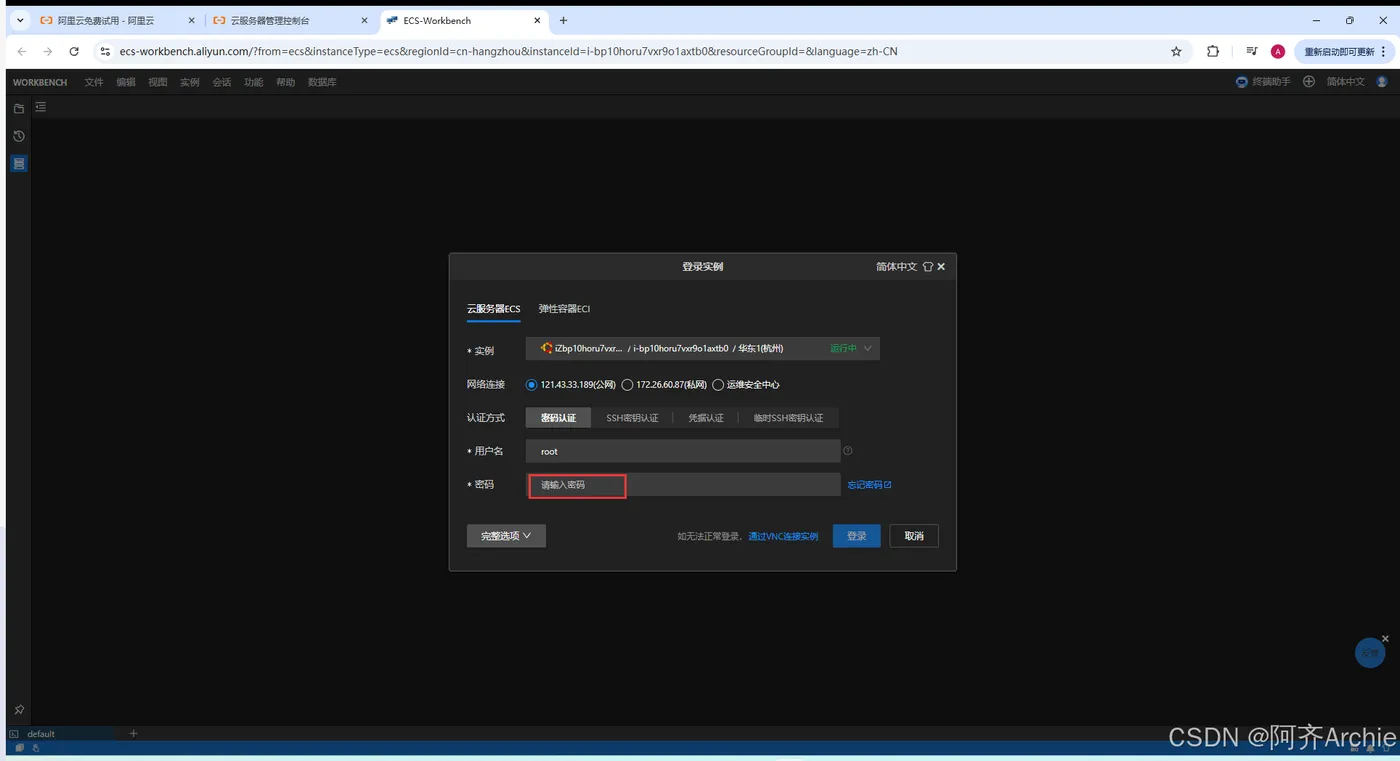Select the 121.43.33.189(公网) radio option
Viewport: 1400px width, 761px height.
click(x=531, y=385)
